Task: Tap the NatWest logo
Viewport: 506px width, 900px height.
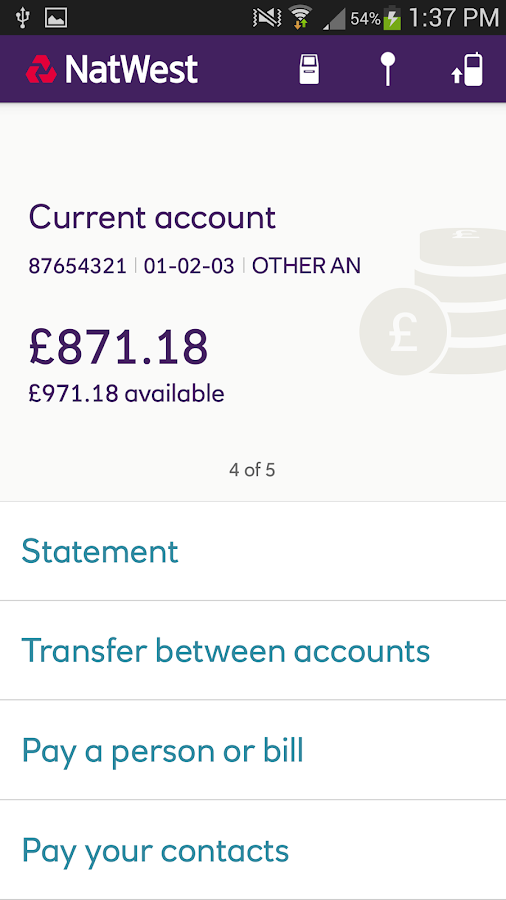Action: [112, 69]
